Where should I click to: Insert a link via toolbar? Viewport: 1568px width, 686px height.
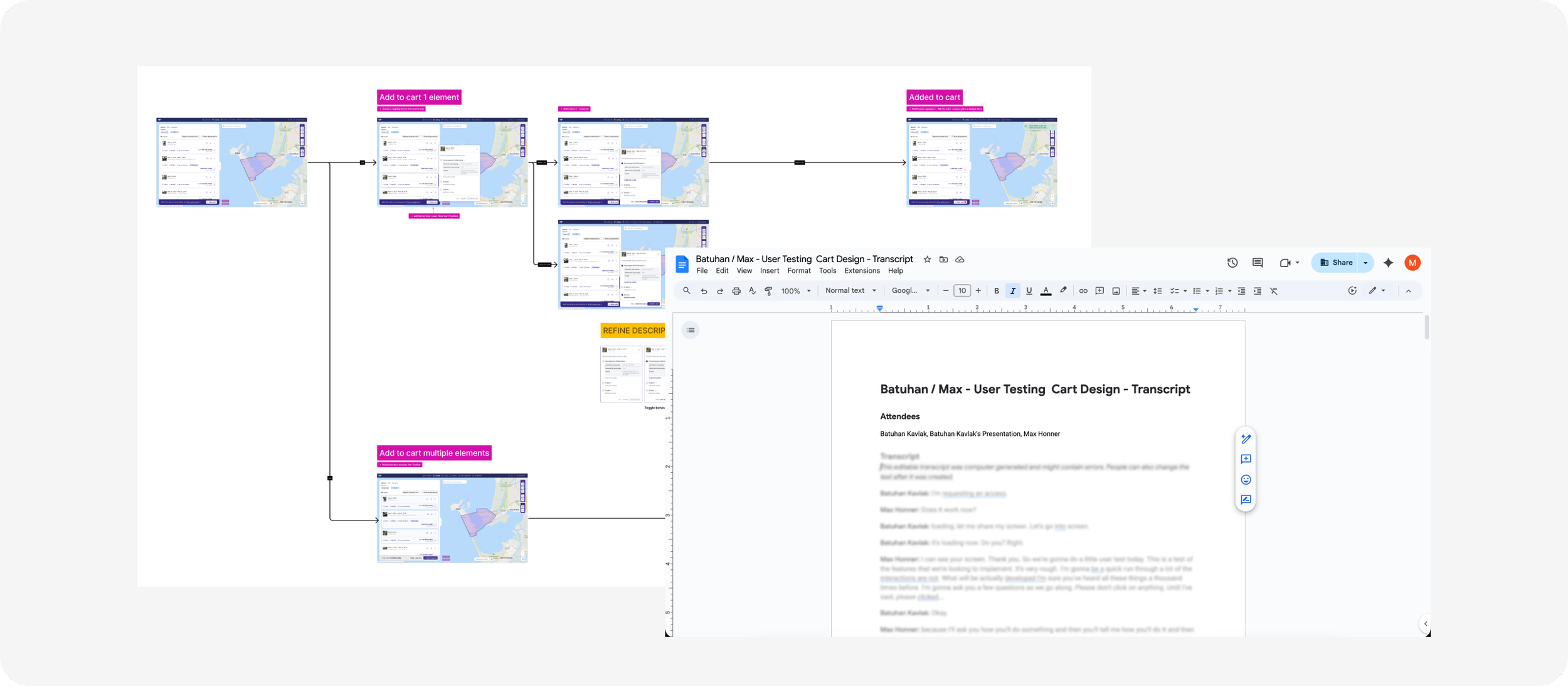click(x=1083, y=291)
